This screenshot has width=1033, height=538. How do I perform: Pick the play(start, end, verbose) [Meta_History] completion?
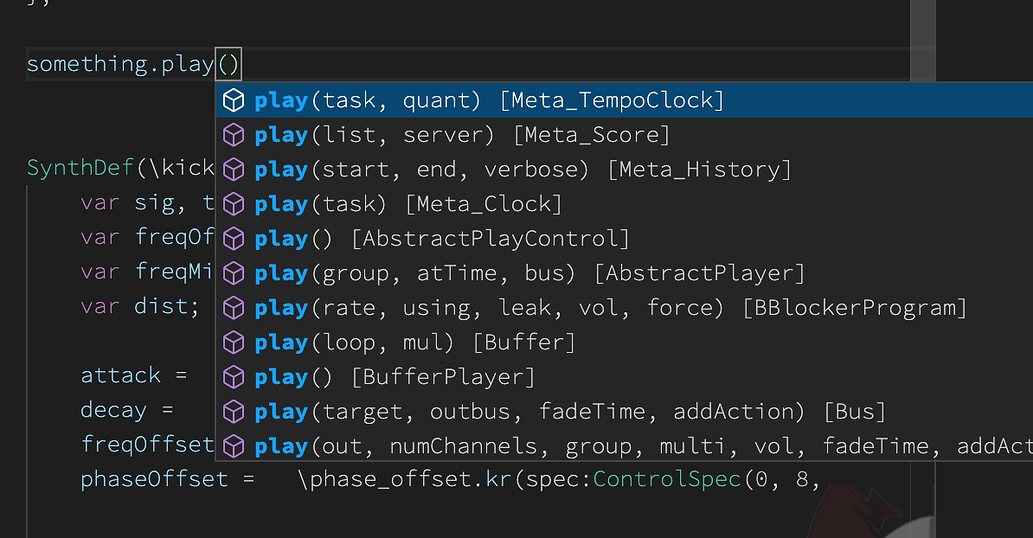click(x=625, y=170)
